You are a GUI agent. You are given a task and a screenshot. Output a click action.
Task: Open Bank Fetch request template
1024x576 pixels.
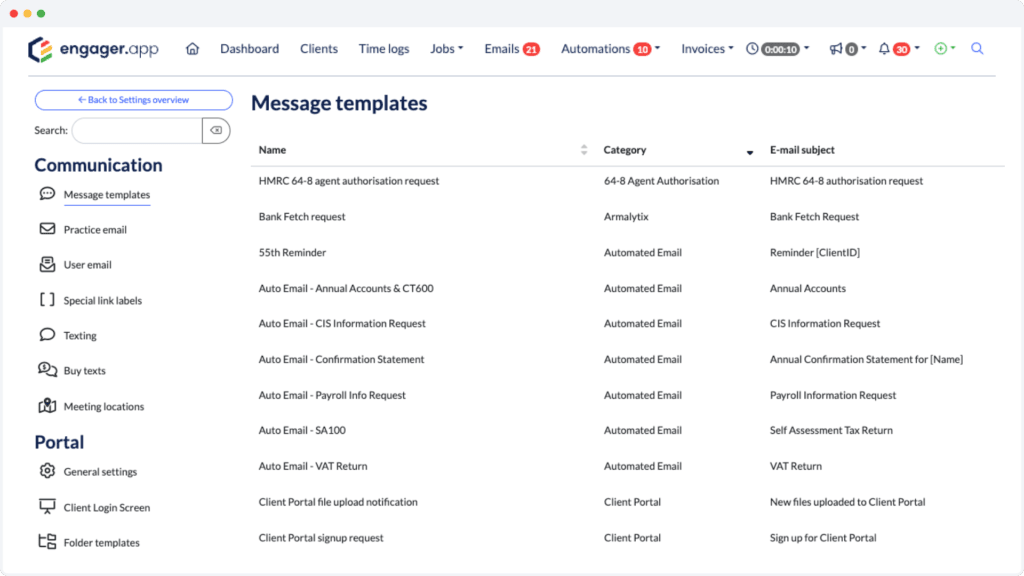[x=302, y=217]
